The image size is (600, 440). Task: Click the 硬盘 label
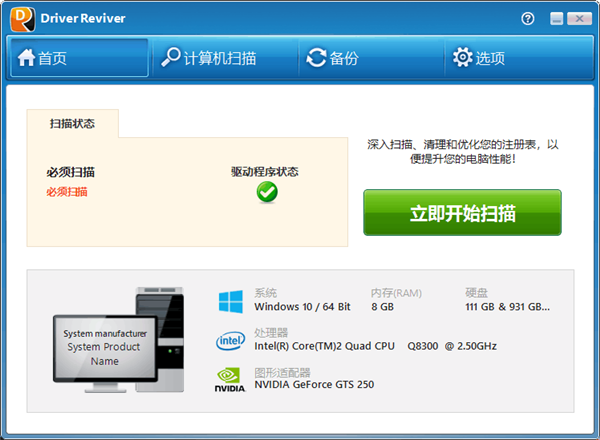[476, 293]
